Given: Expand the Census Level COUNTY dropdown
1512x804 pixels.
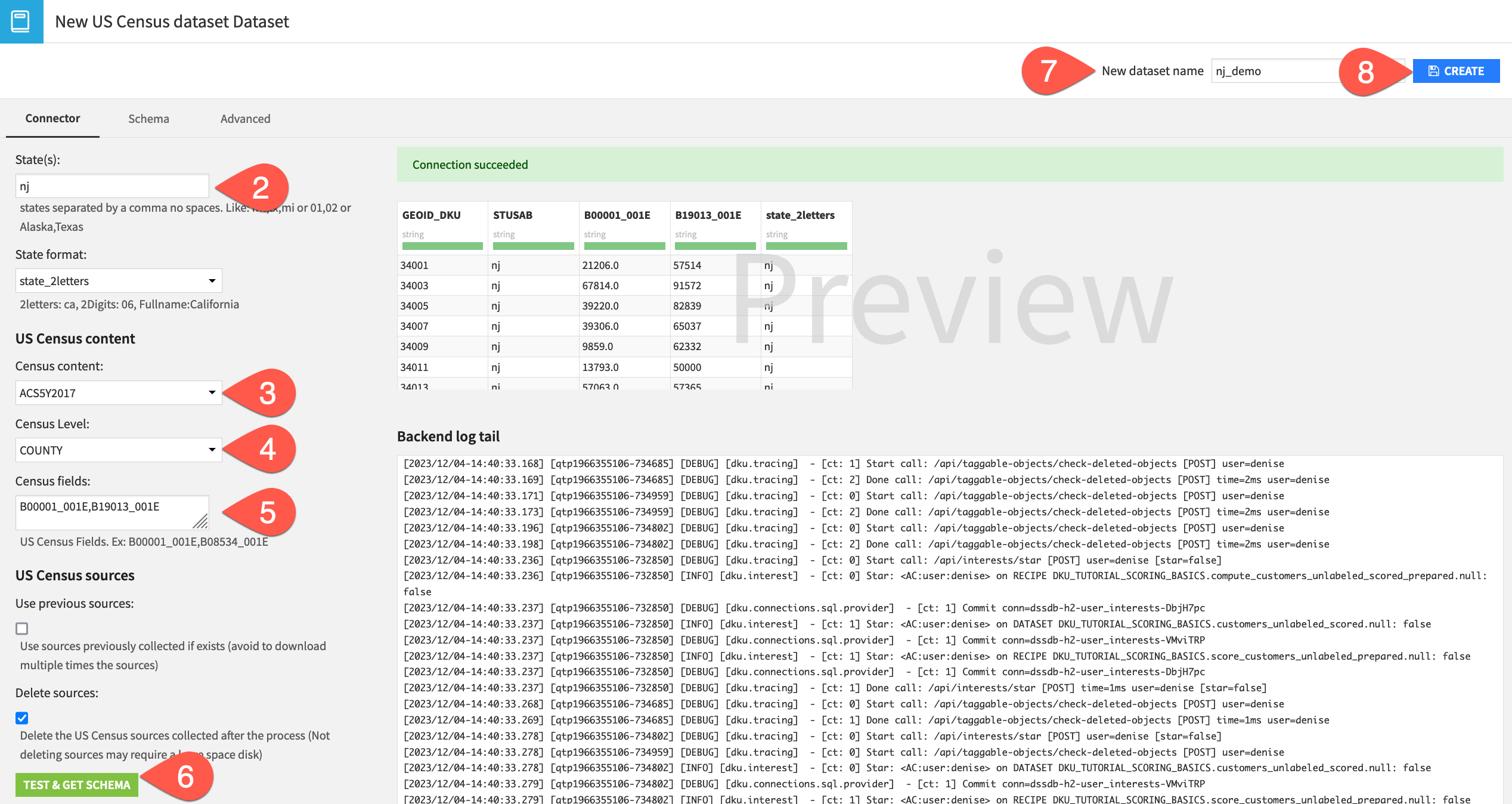Looking at the screenshot, I should tap(119, 450).
